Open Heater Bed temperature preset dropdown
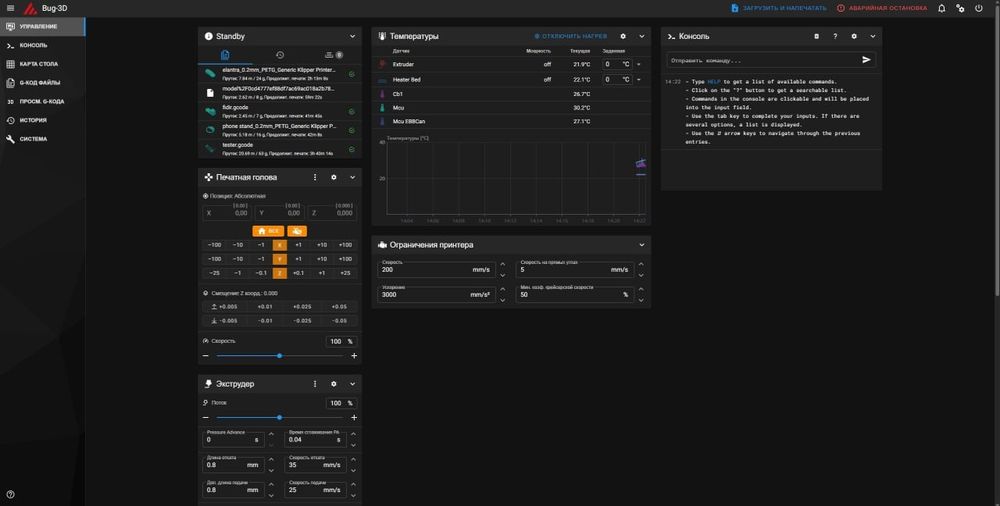The height and width of the screenshot is (506, 1000). pyautogui.click(x=639, y=80)
